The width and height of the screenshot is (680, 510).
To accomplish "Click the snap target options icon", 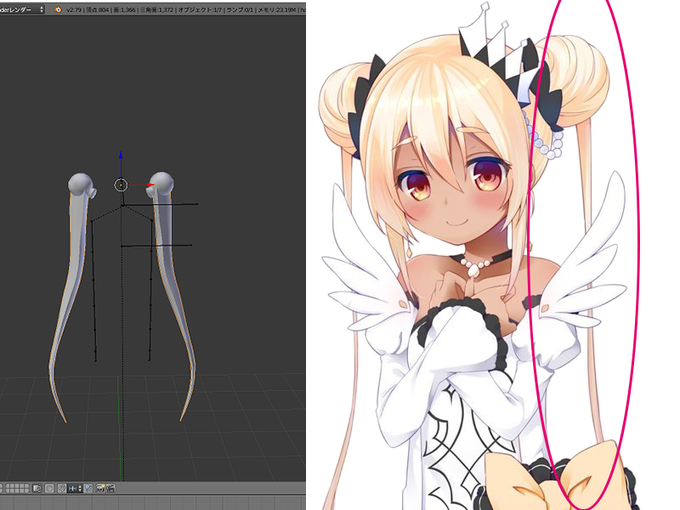I will [88, 489].
